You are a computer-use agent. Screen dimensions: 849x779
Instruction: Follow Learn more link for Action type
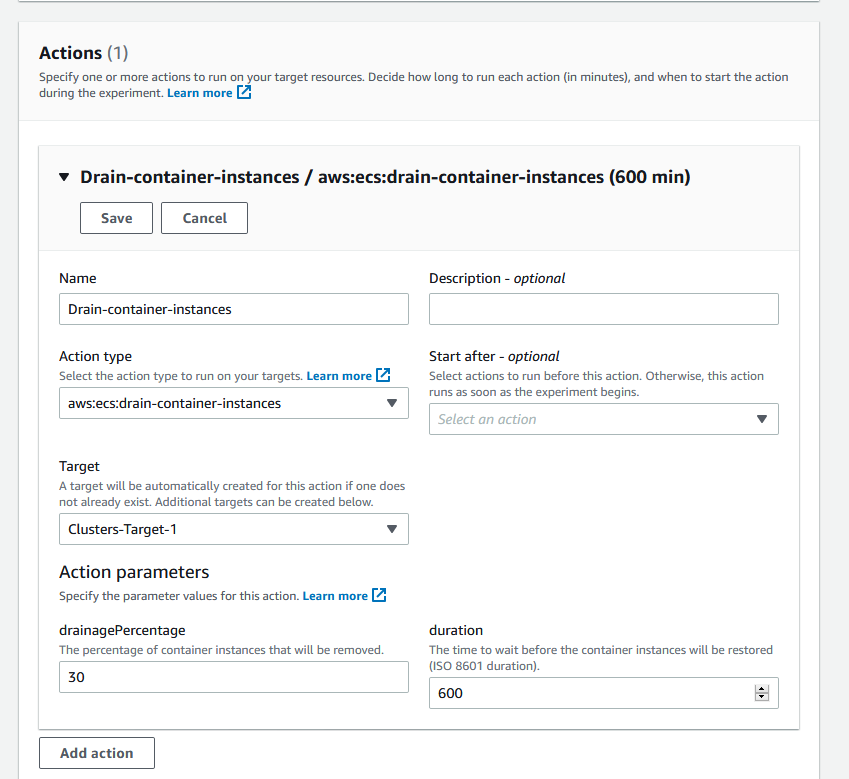pos(339,376)
